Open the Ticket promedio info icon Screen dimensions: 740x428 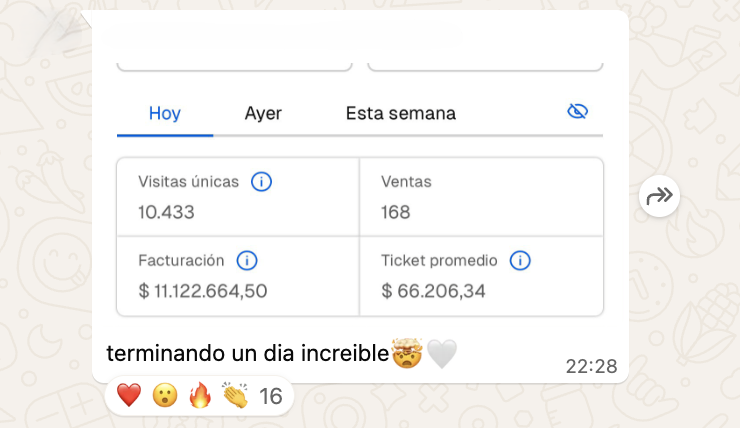(x=520, y=260)
